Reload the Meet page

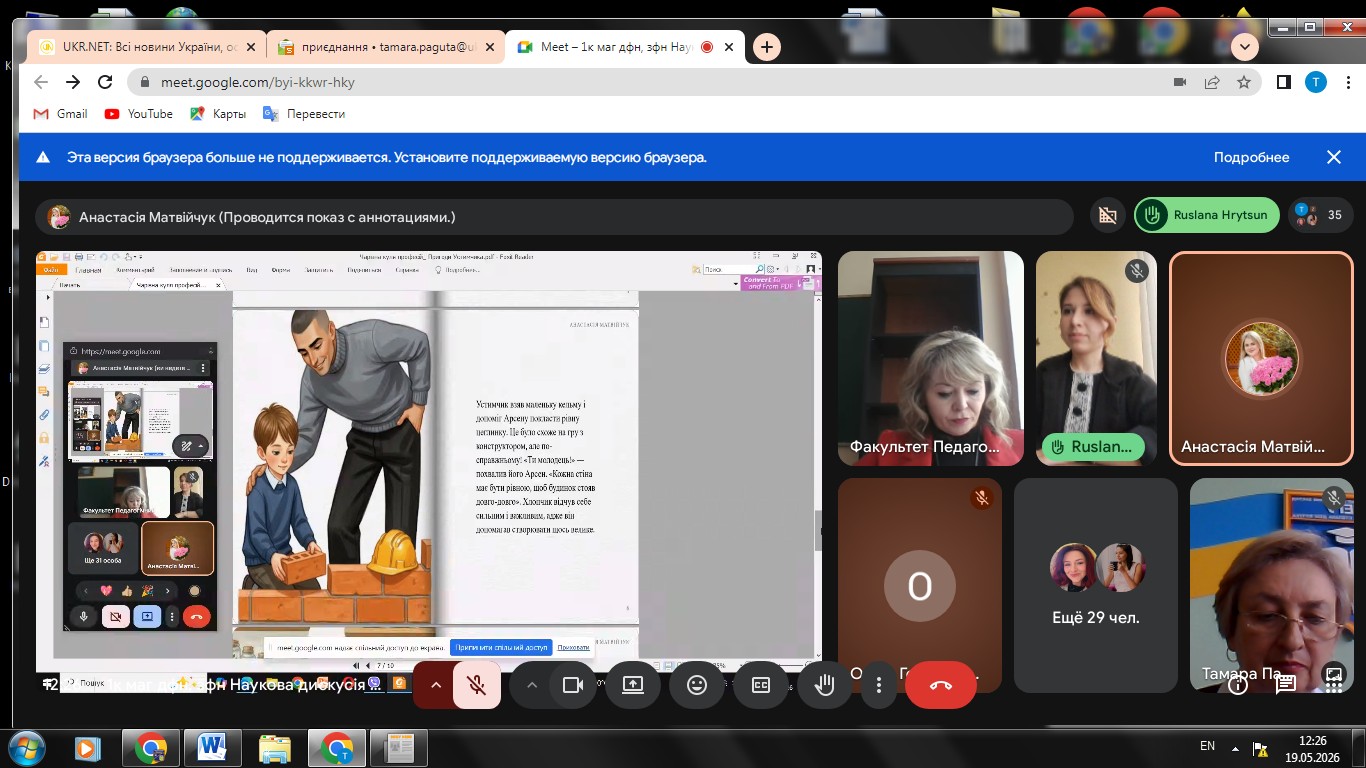(x=105, y=82)
